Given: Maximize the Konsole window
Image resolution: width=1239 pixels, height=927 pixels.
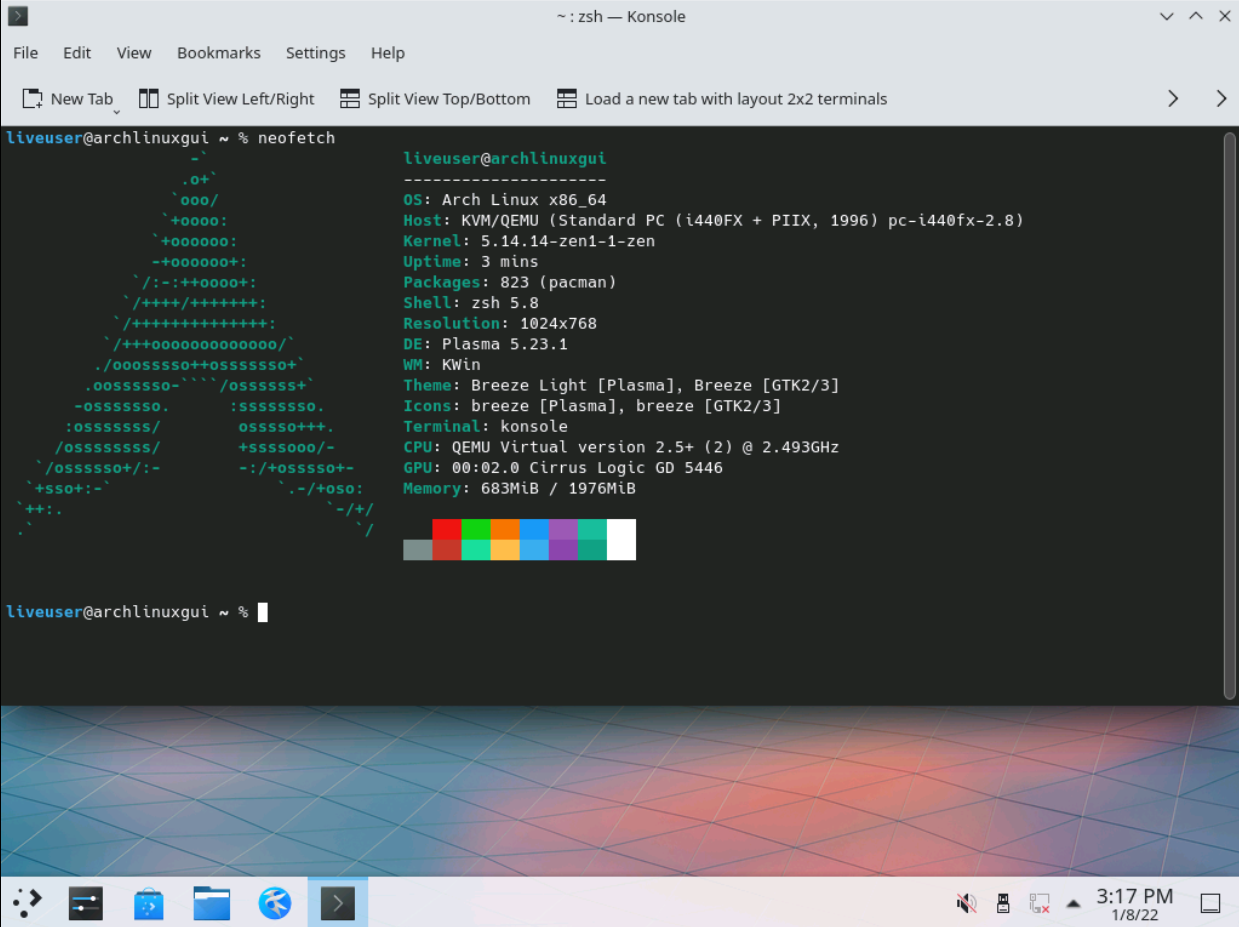Looking at the screenshot, I should [x=1195, y=16].
